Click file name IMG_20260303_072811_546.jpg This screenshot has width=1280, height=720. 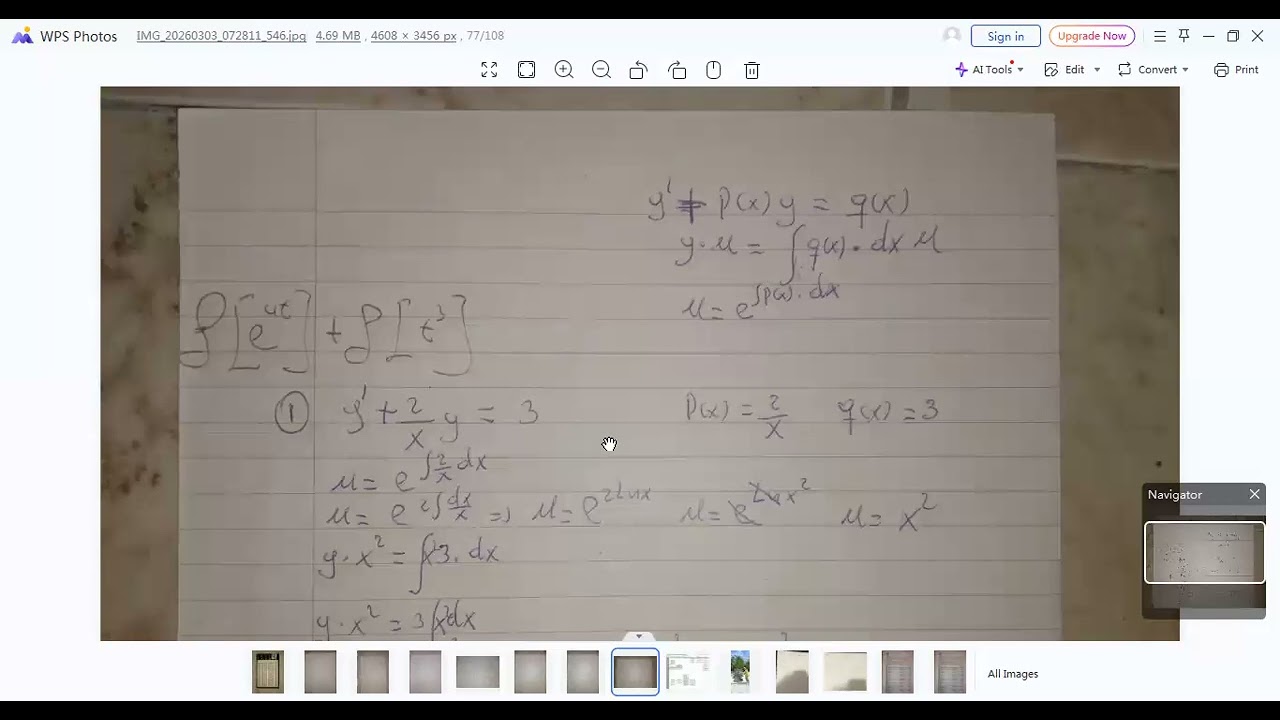coord(221,36)
